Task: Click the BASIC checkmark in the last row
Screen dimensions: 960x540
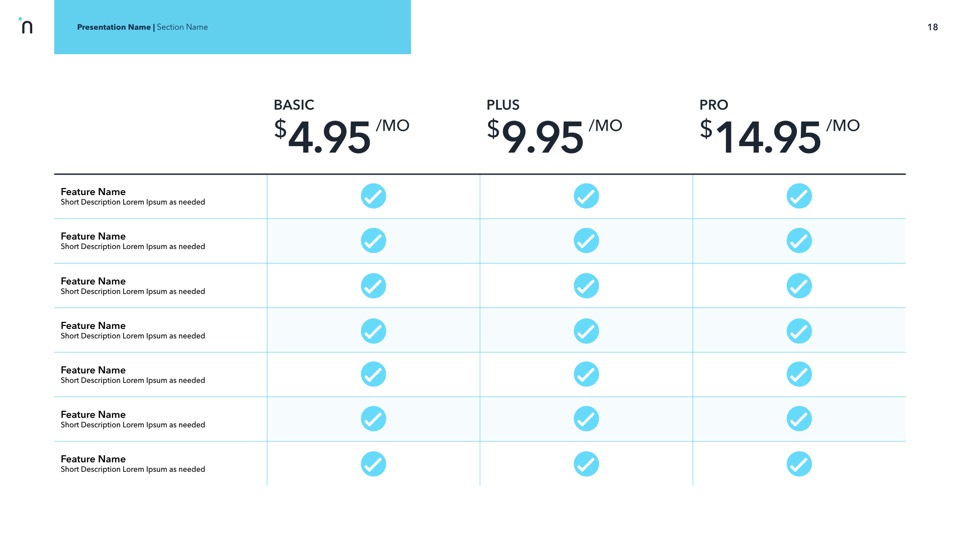Action: click(x=373, y=464)
